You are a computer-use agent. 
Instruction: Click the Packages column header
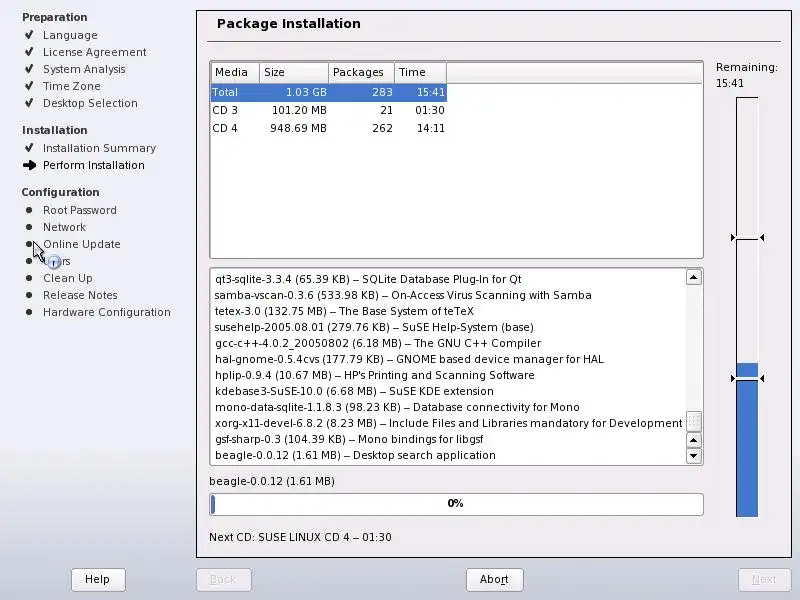pos(361,72)
